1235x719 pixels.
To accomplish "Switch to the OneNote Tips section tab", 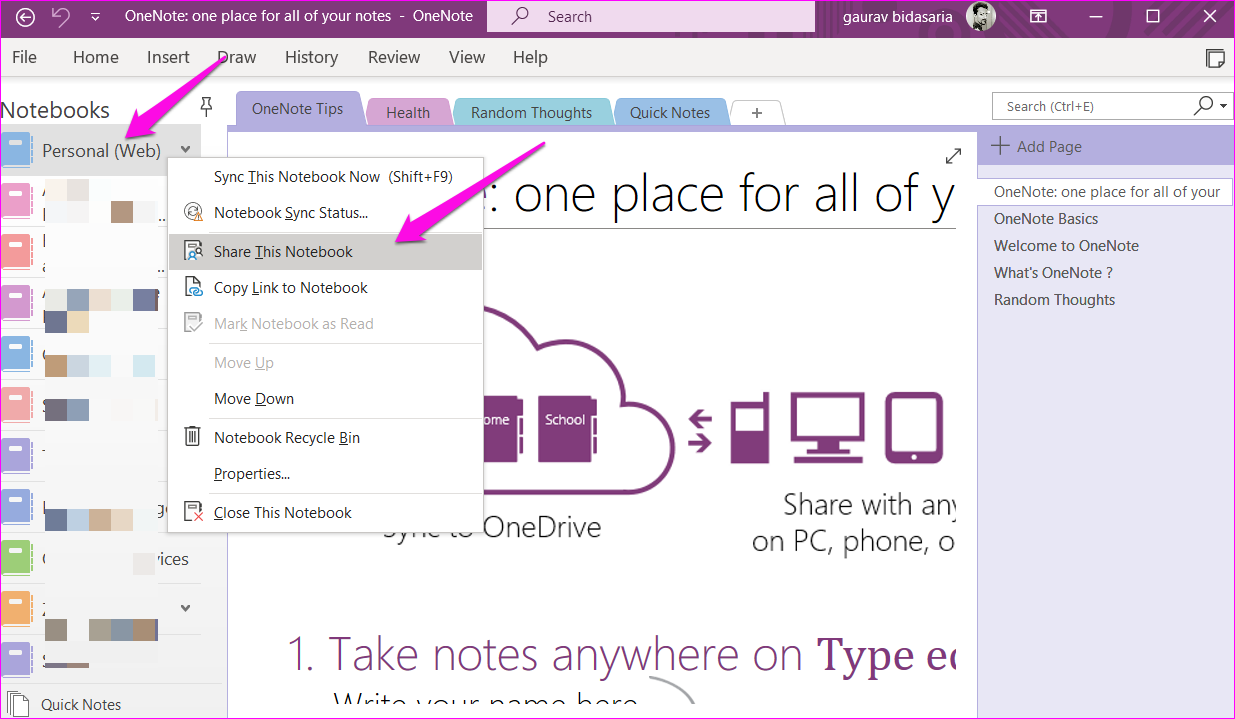I will click(x=298, y=109).
